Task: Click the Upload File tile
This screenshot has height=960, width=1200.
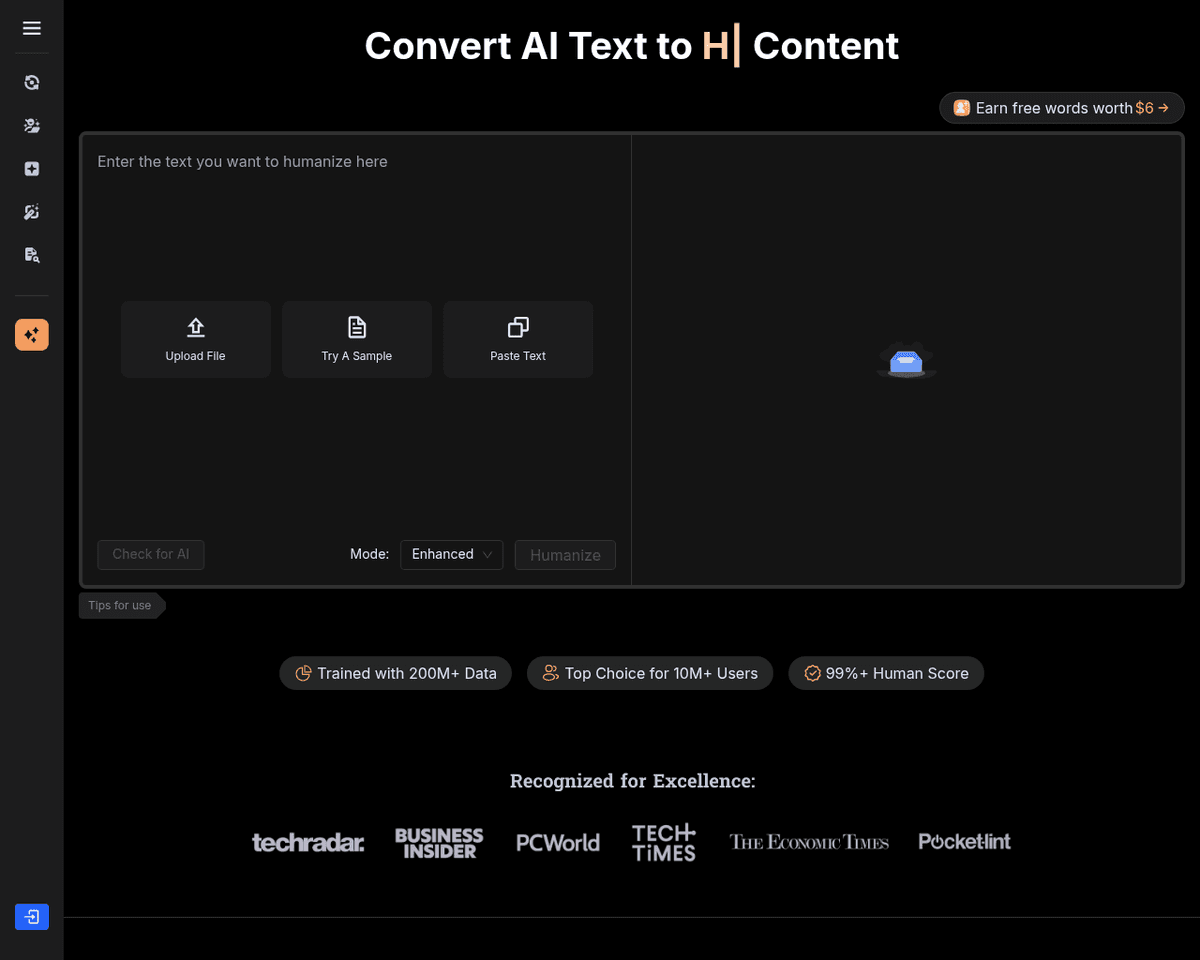Action: tap(196, 339)
